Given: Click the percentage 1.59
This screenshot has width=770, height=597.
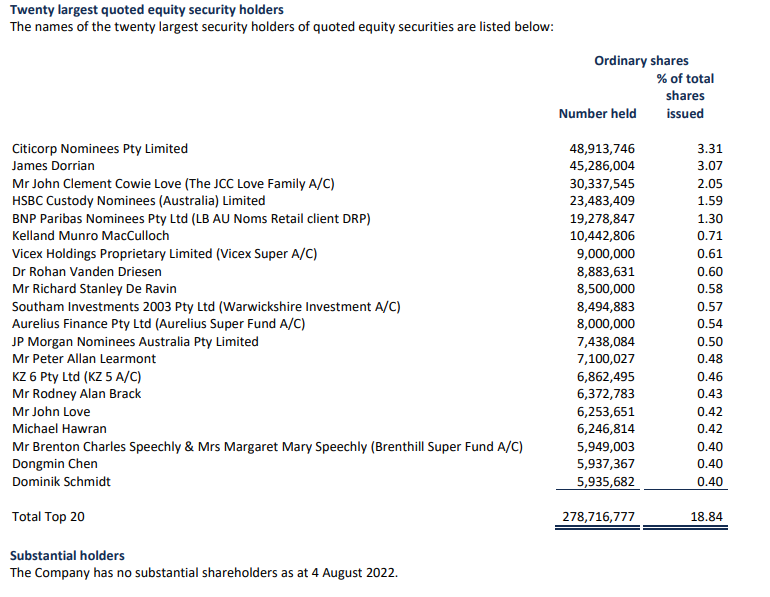Looking at the screenshot, I should (x=710, y=201).
